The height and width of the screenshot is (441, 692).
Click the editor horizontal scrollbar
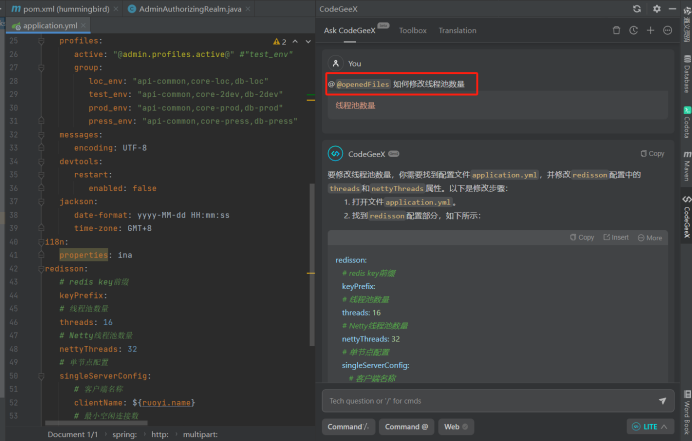pyautogui.click(x=96, y=423)
